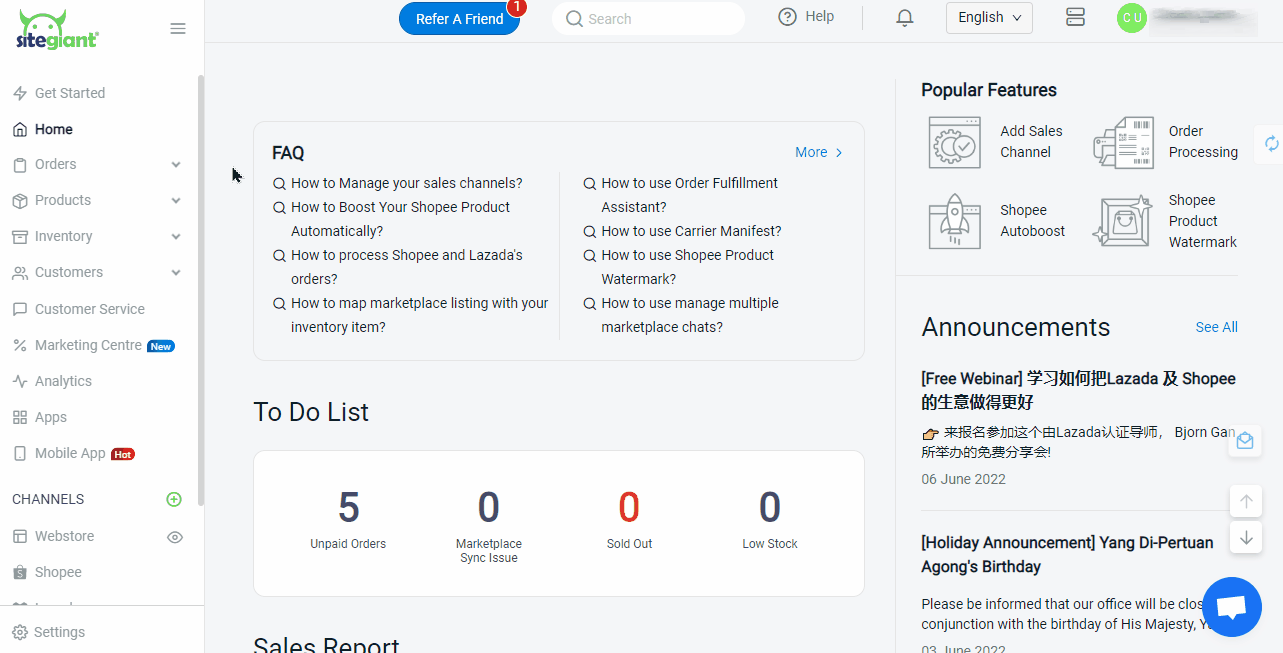The height and width of the screenshot is (653, 1283).
Task: Click See All announcements link
Action: click(x=1216, y=327)
